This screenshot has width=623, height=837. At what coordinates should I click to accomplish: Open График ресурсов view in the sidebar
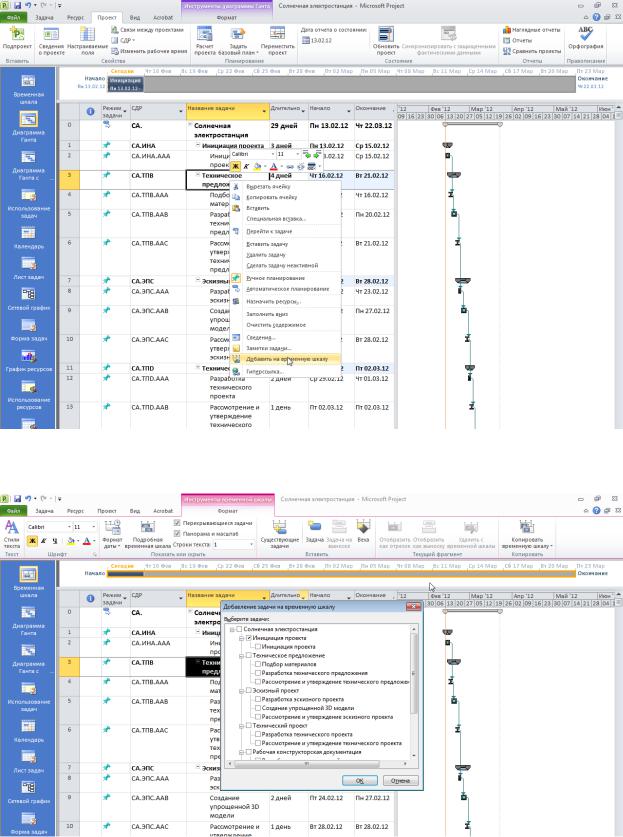tap(29, 360)
